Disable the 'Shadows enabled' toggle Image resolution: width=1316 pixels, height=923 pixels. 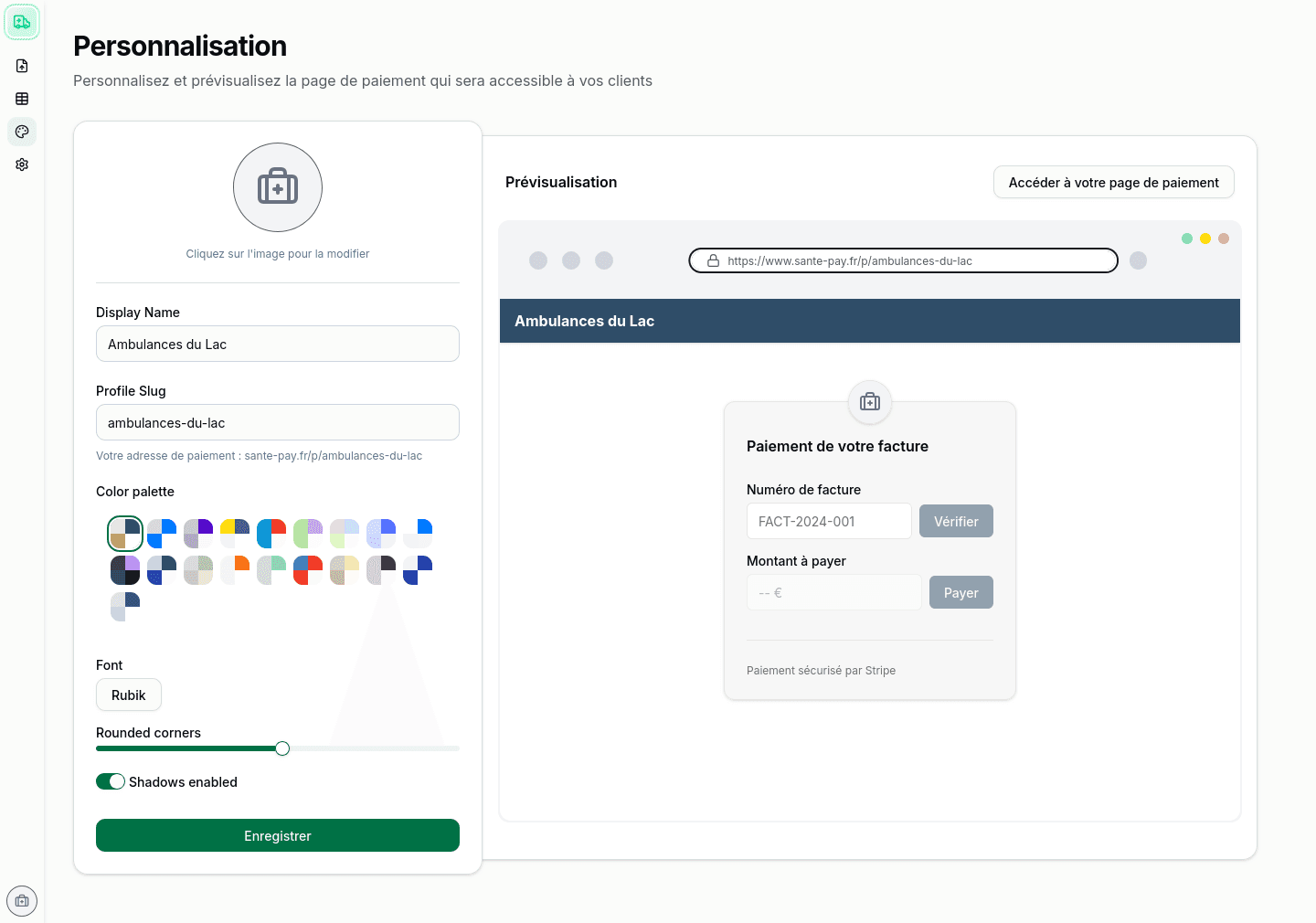pos(111,781)
